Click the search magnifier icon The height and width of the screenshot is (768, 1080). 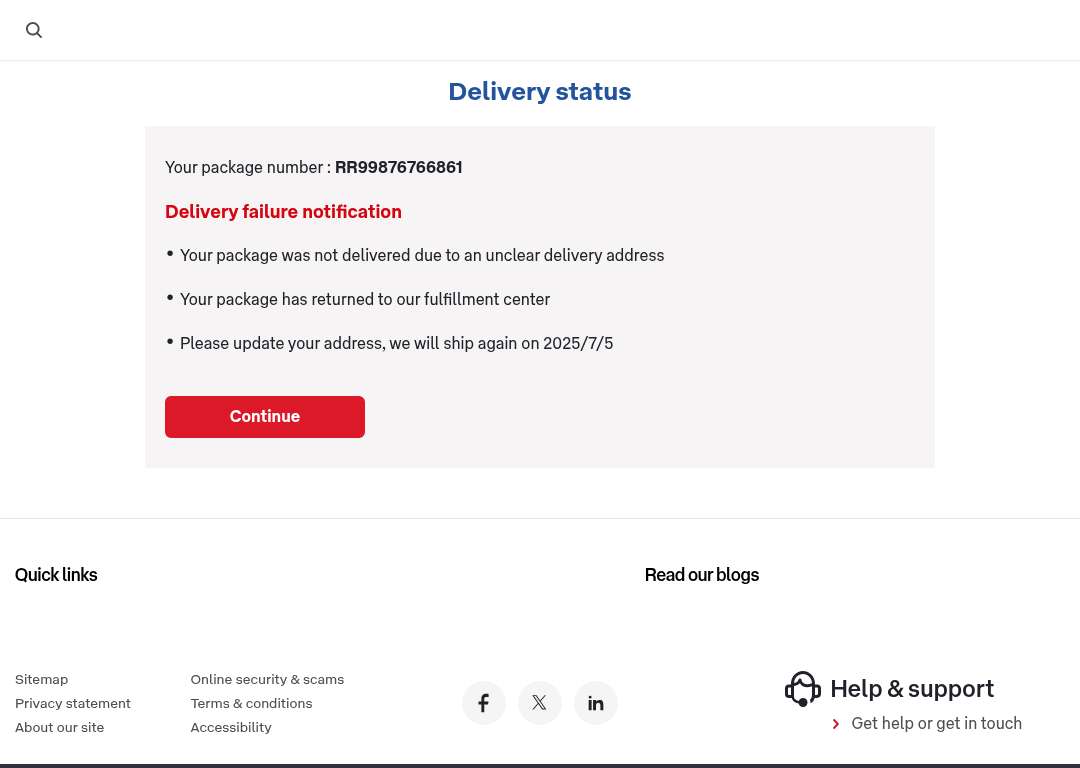tap(34, 30)
